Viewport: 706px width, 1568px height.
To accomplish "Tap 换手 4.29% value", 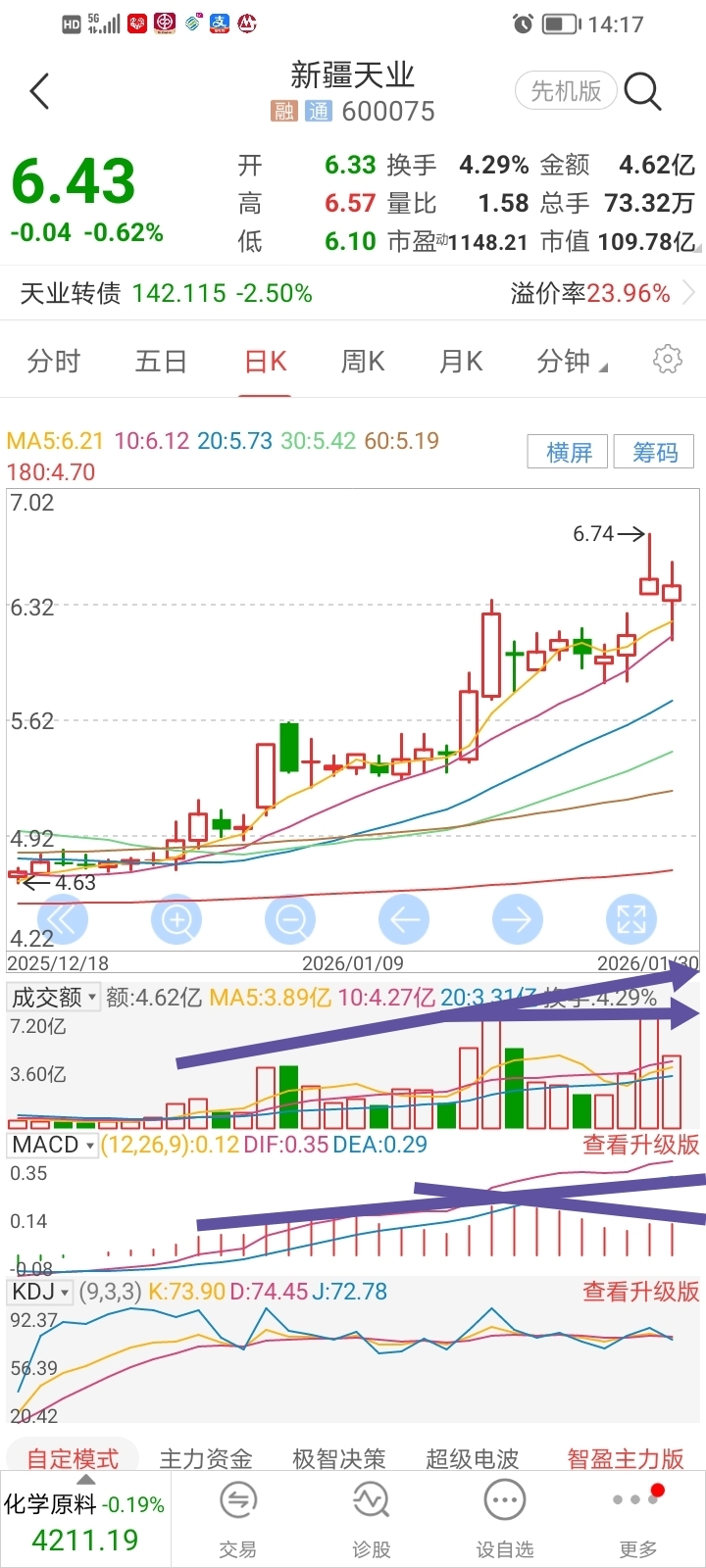I will tap(458, 165).
